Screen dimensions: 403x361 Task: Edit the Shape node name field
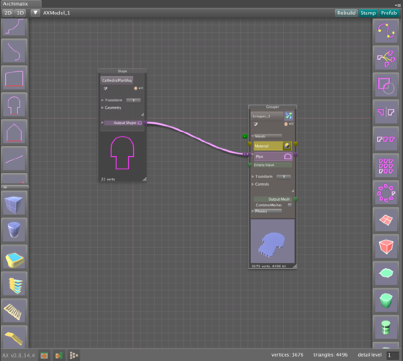pyautogui.click(x=117, y=80)
